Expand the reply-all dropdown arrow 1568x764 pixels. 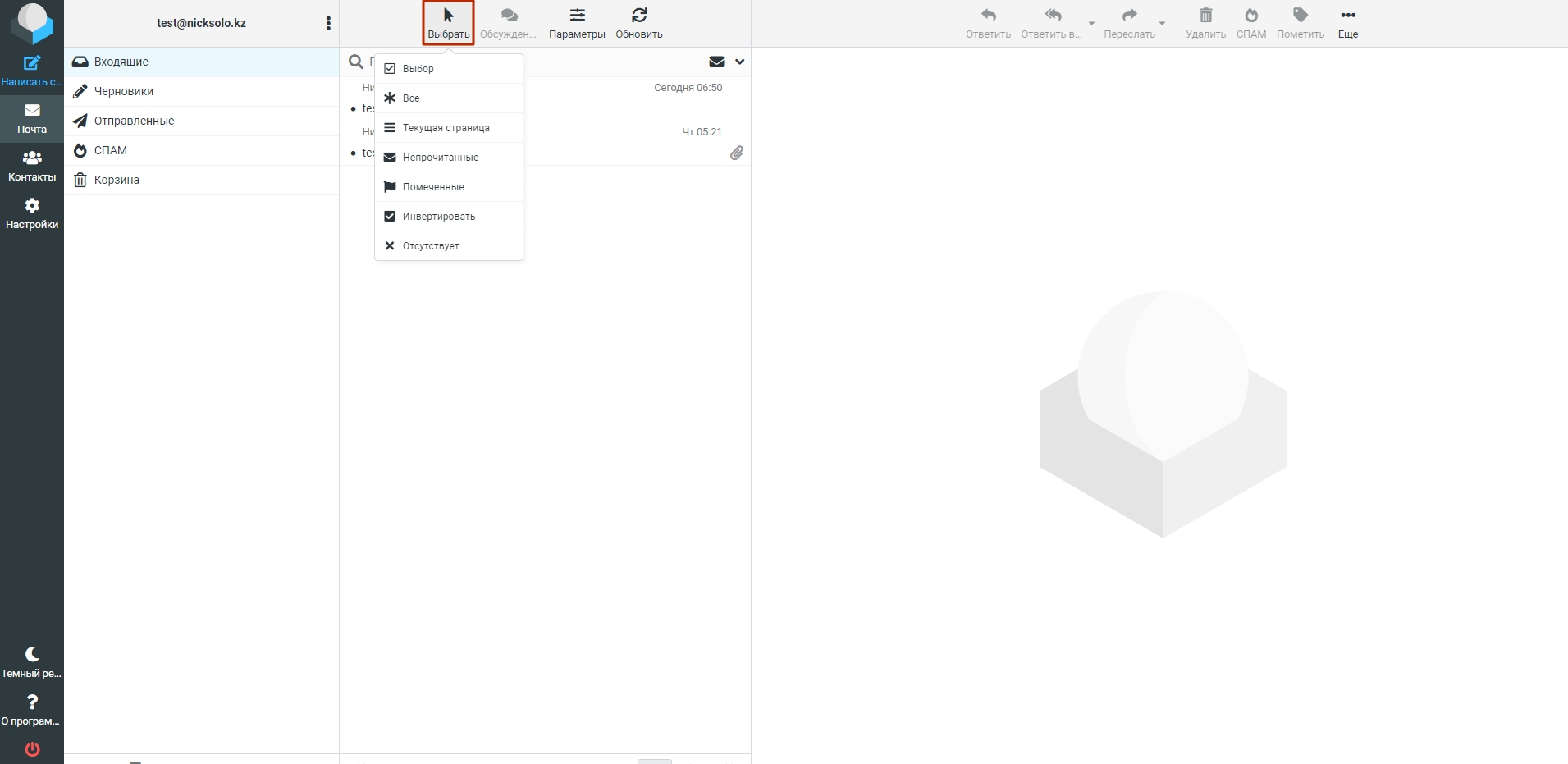pos(1091,23)
